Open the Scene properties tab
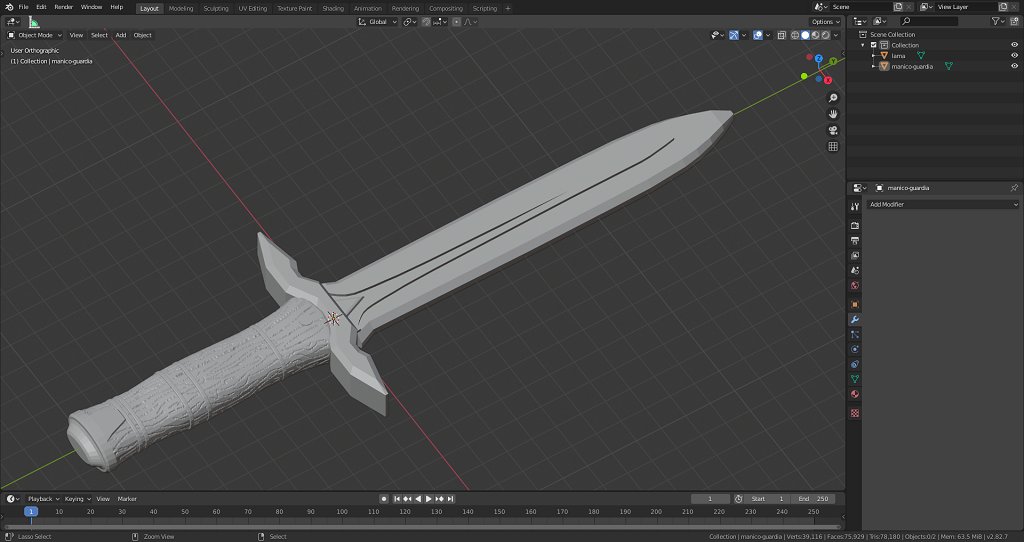Image resolution: width=1024 pixels, height=542 pixels. point(855,270)
